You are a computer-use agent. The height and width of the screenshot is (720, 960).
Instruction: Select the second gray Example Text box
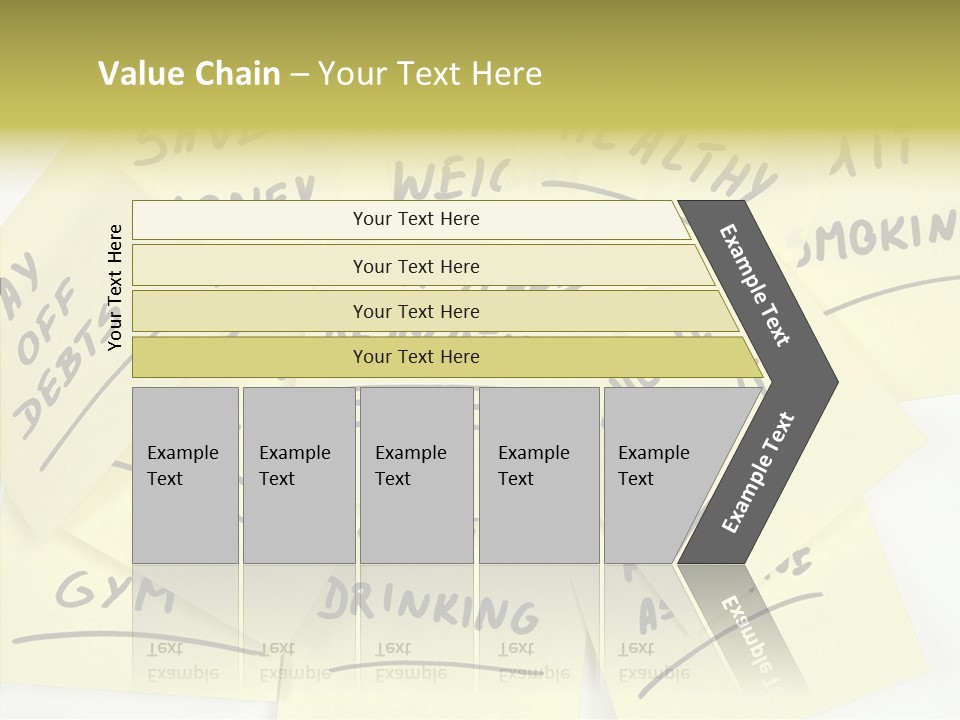coord(298,474)
